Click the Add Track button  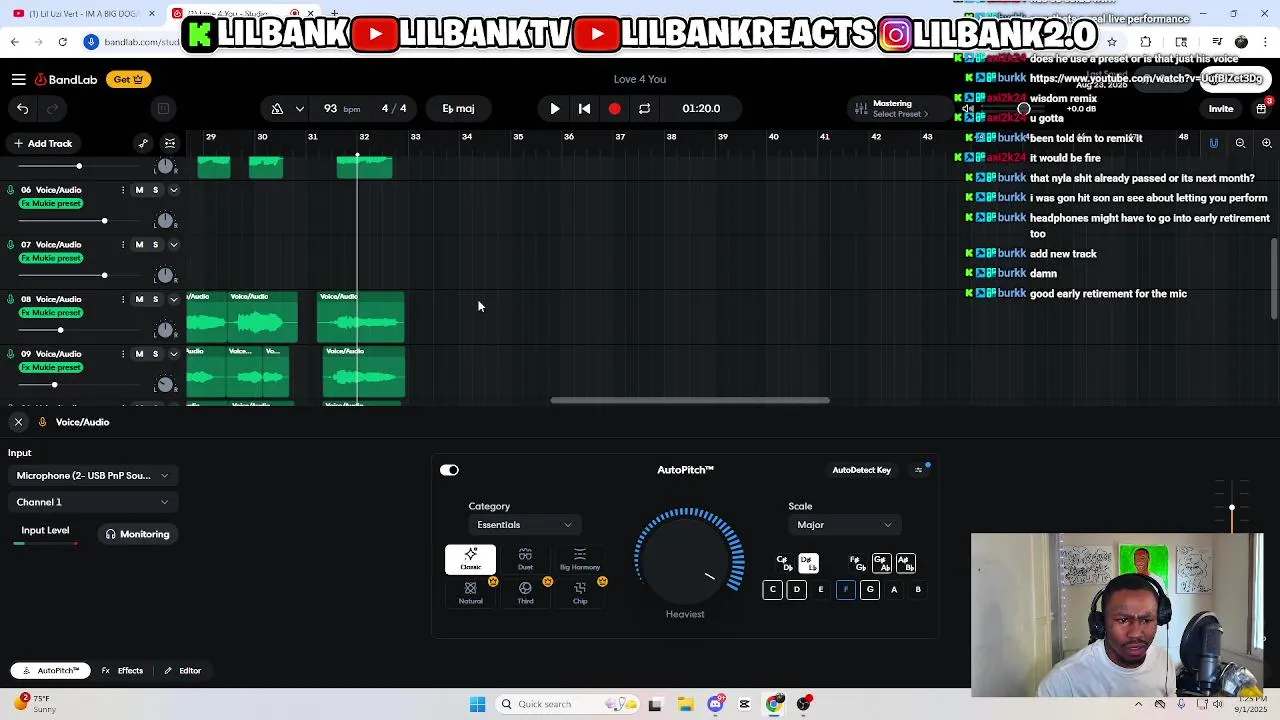pos(42,143)
